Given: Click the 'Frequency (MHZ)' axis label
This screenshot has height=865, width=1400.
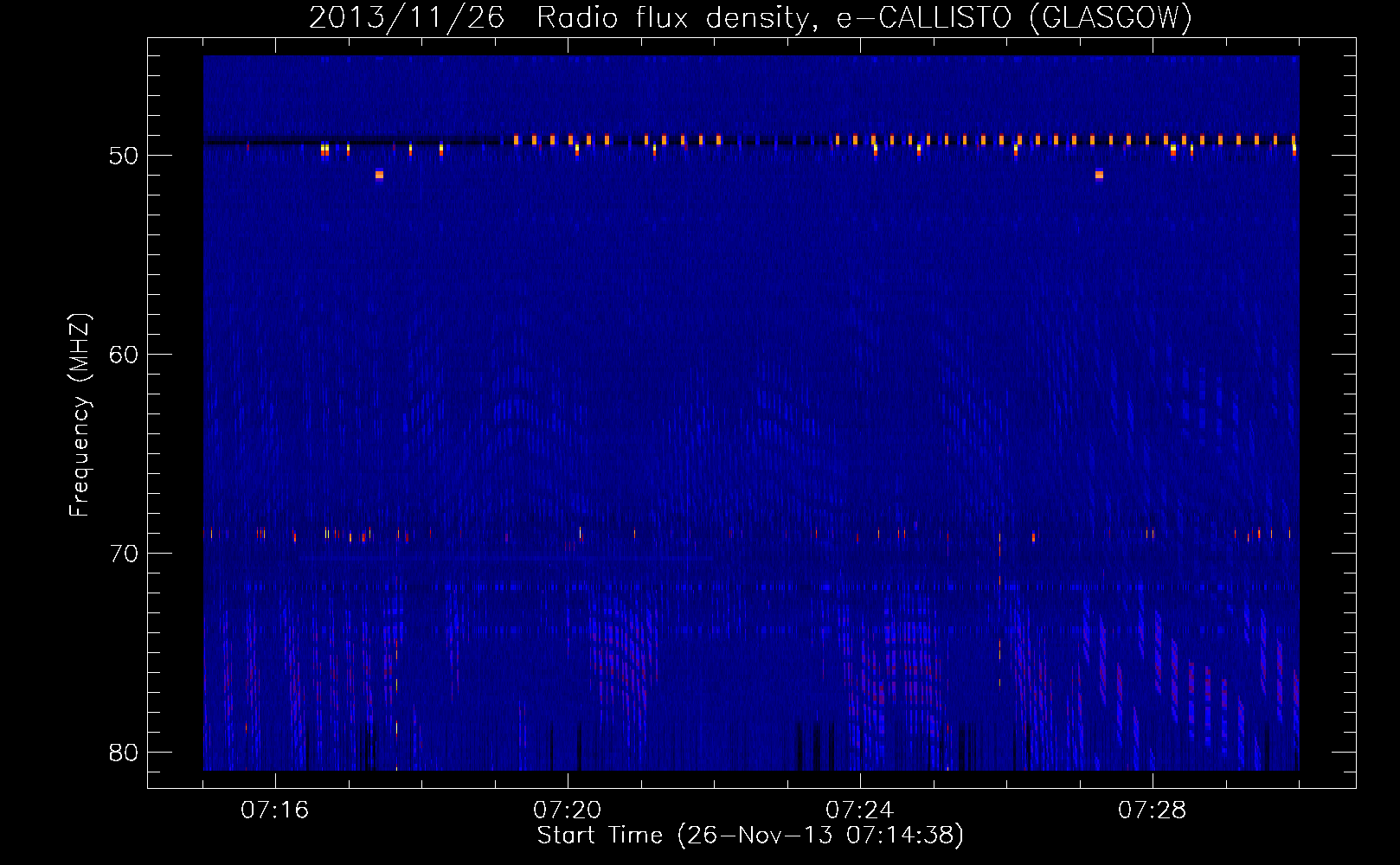Looking at the screenshot, I should [80, 415].
